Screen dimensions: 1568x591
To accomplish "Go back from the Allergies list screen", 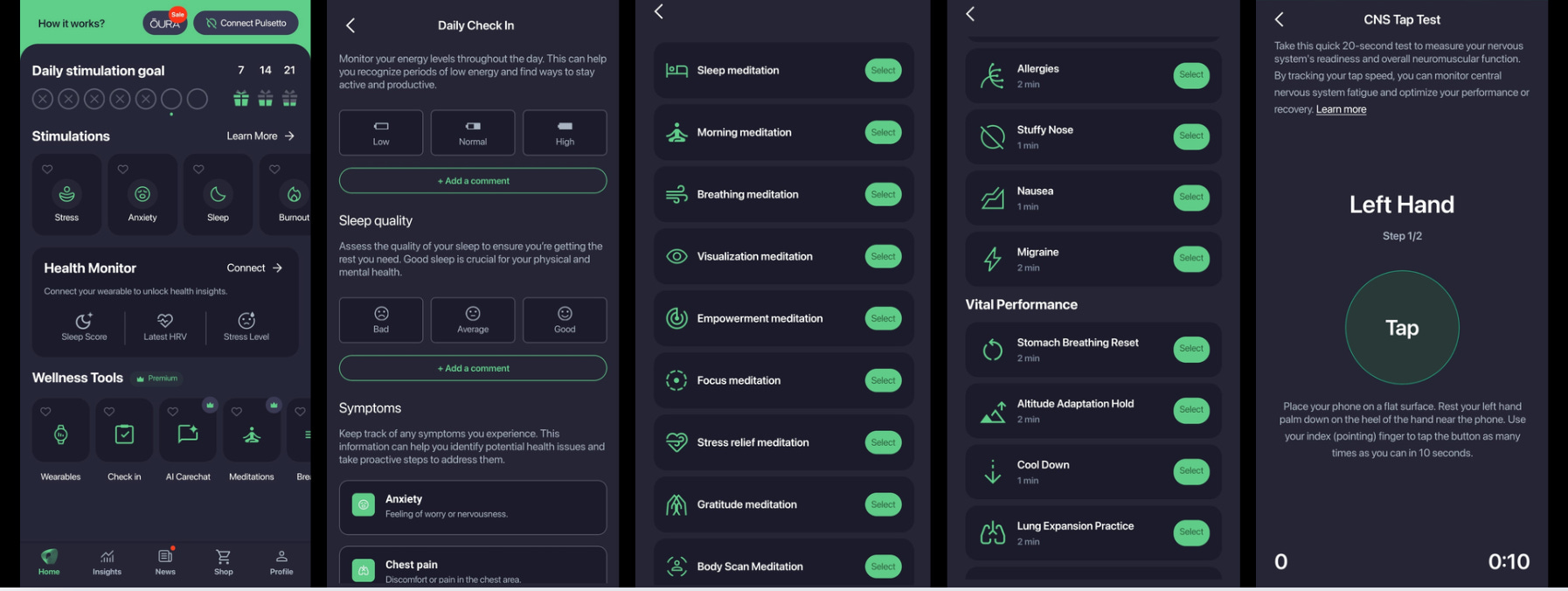I will pyautogui.click(x=970, y=14).
